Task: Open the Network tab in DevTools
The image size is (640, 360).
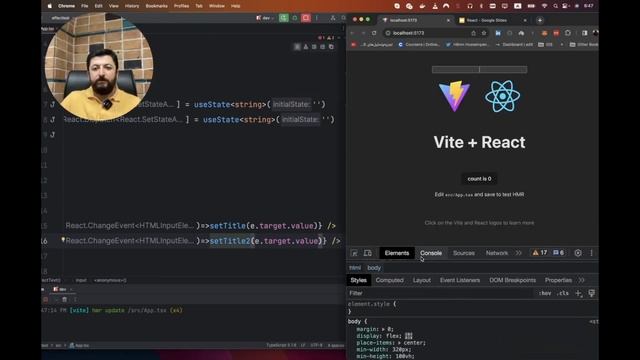Action: [497, 253]
